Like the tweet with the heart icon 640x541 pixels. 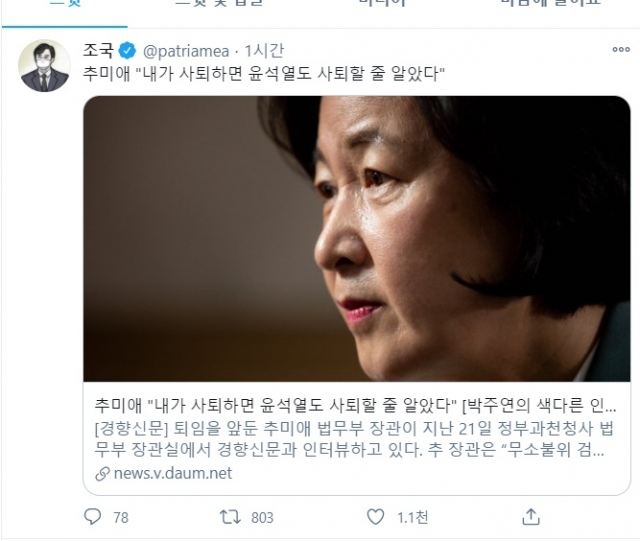pos(375,517)
